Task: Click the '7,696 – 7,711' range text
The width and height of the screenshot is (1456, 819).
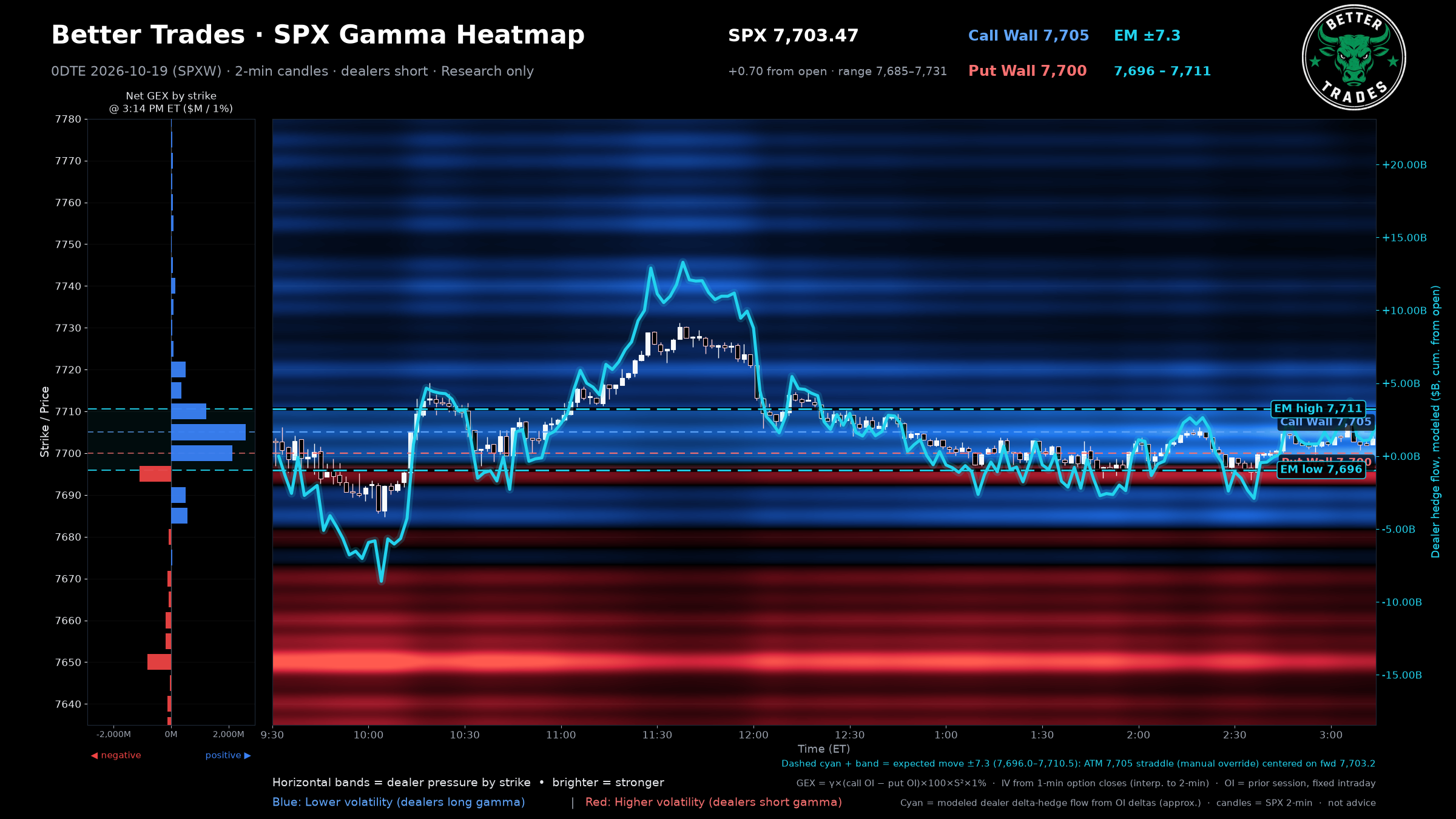Action: [1162, 71]
